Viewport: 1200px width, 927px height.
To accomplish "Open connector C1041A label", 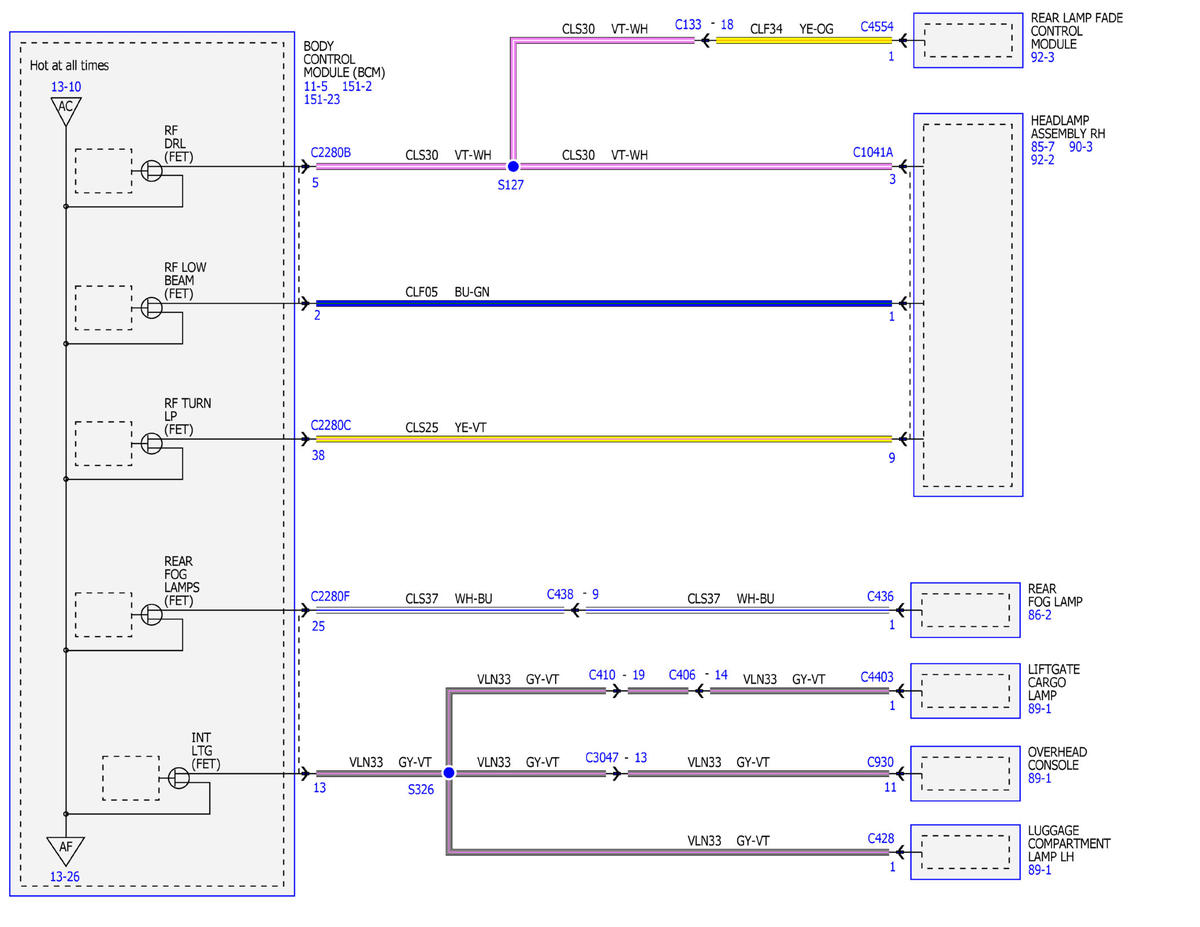I will [x=873, y=152].
